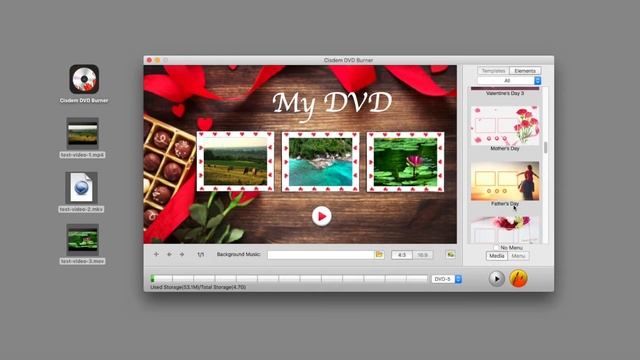Click the template list scrollbar
640x360 pixels.
tap(546, 148)
